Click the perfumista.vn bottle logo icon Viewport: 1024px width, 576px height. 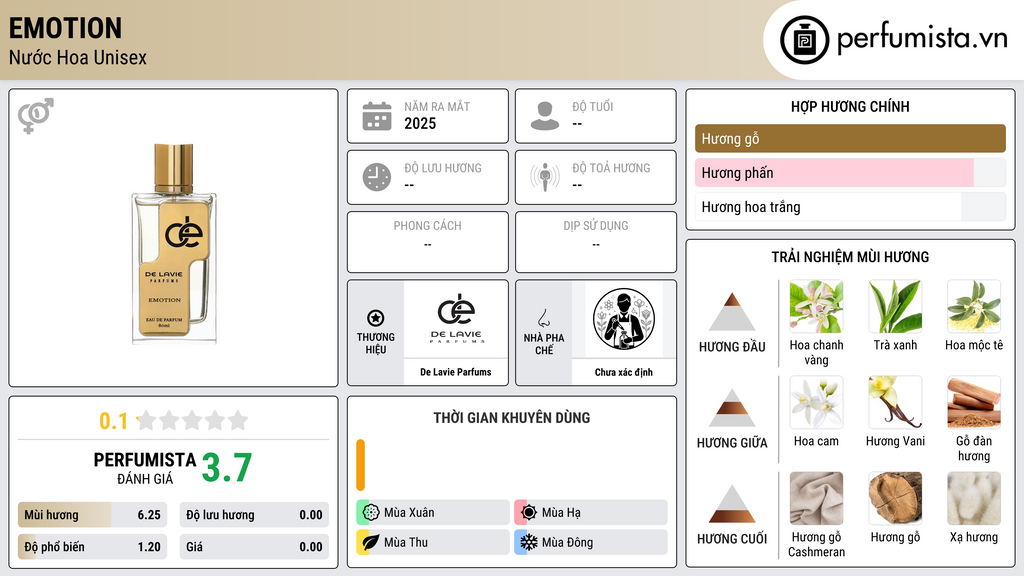[804, 40]
